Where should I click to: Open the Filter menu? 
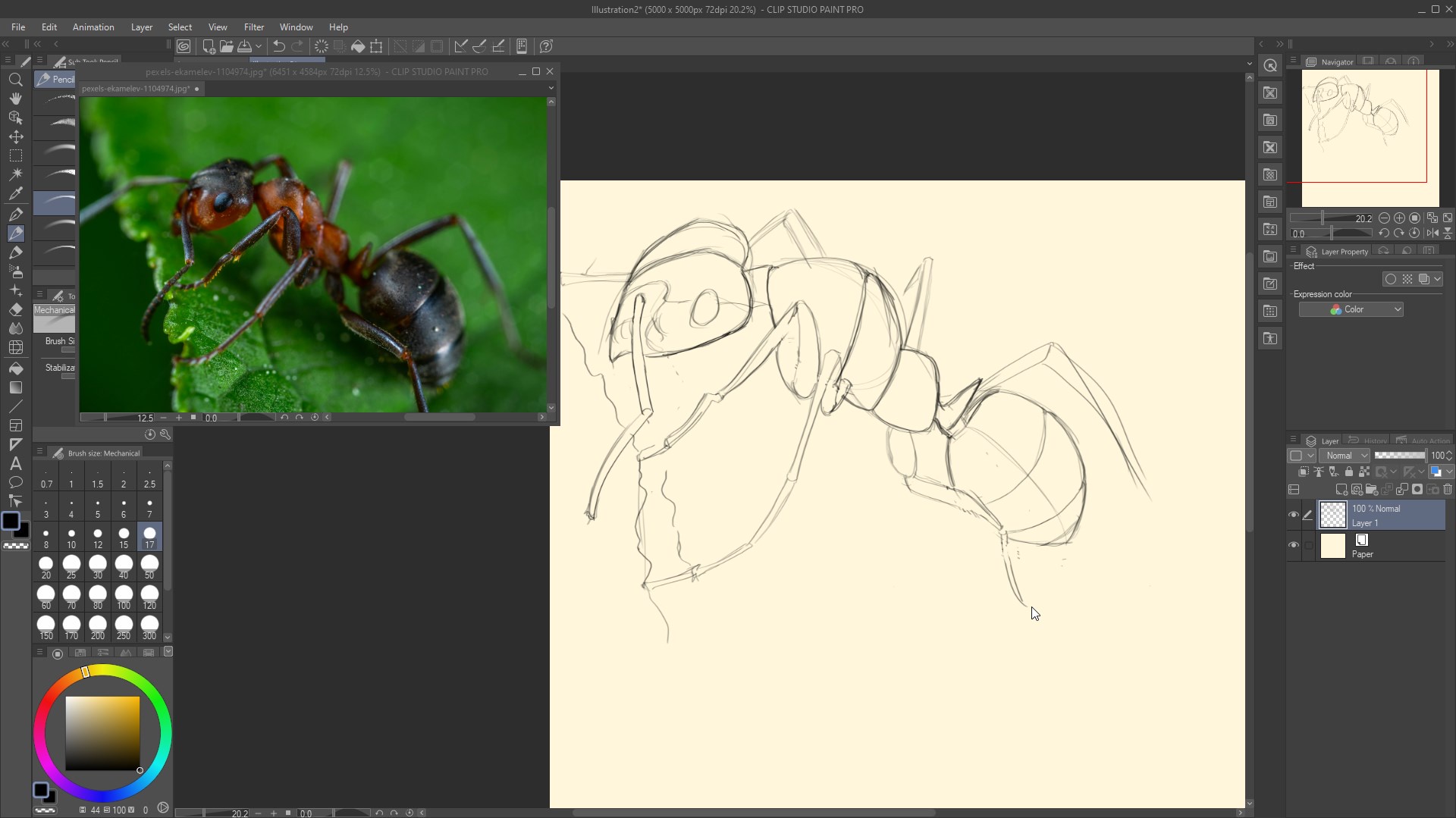point(254,27)
